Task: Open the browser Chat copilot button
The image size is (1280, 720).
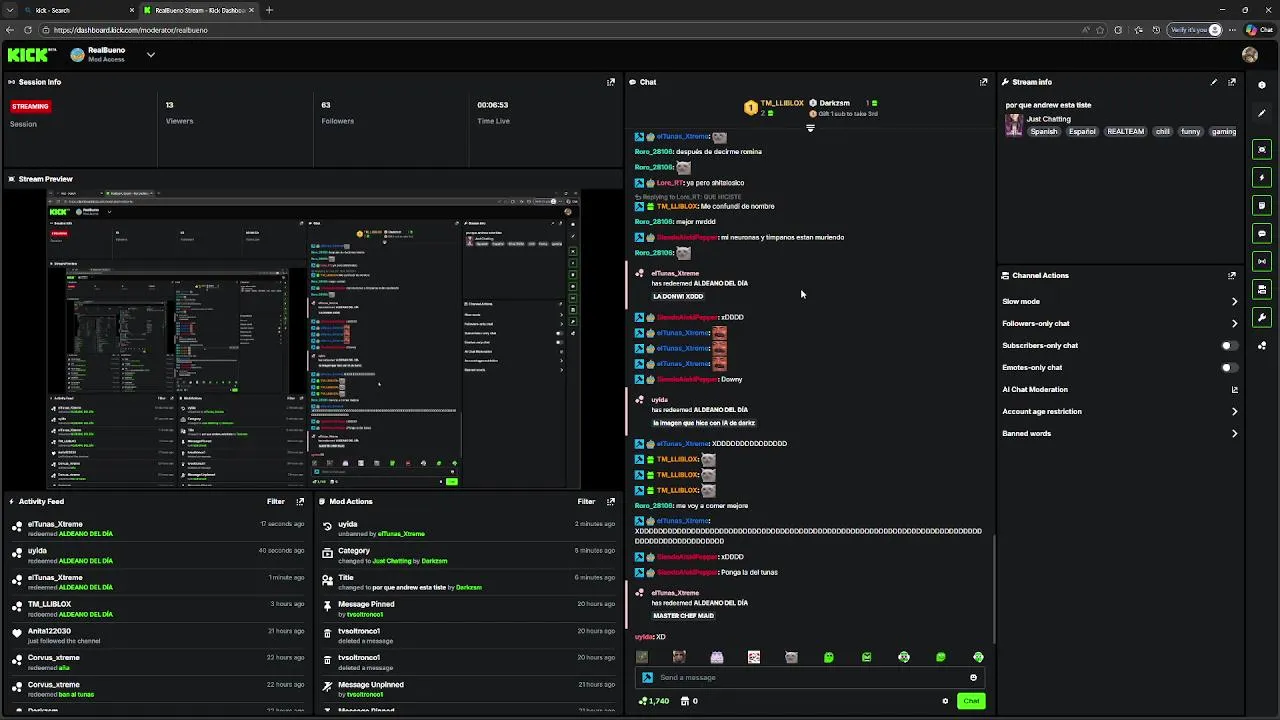Action: tap(1258, 30)
